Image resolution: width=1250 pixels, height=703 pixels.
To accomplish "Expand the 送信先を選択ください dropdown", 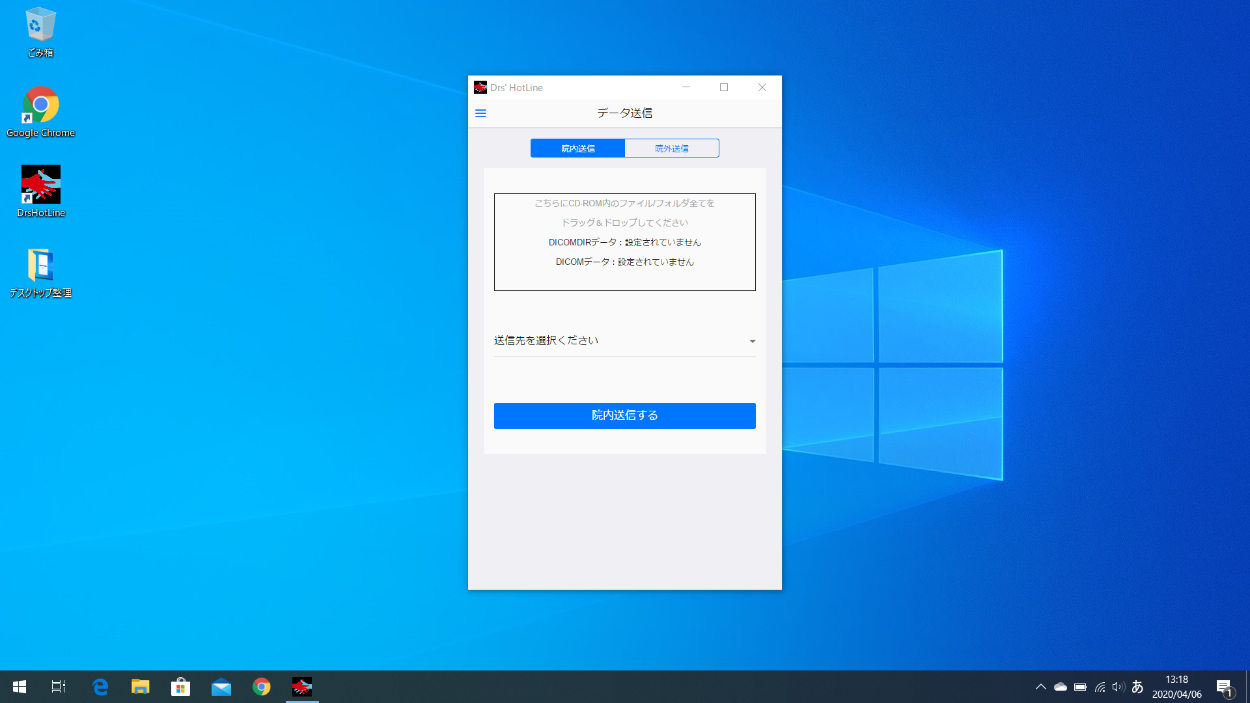I will click(624, 341).
